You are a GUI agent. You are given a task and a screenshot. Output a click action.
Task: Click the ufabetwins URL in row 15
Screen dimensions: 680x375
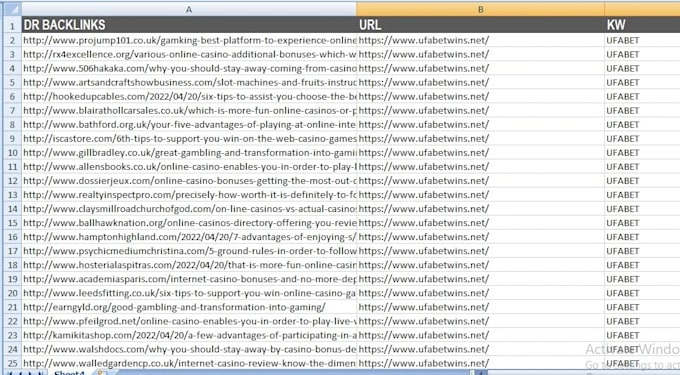pyautogui.click(x=424, y=223)
